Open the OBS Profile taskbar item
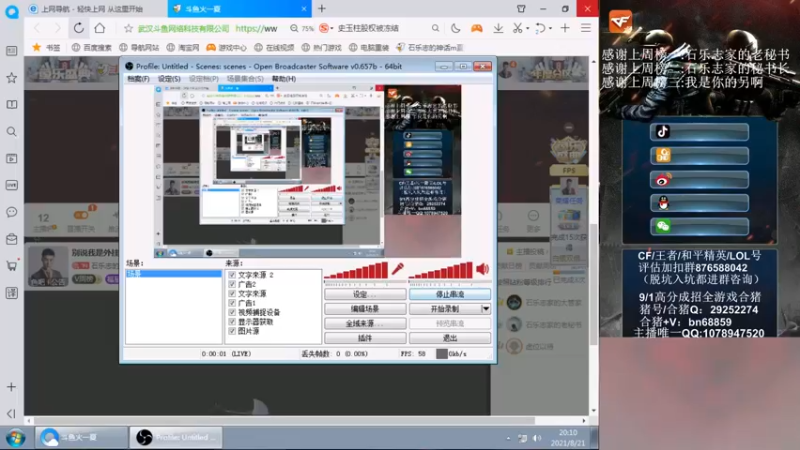Screen dimensions: 800x450 (x=176, y=437)
